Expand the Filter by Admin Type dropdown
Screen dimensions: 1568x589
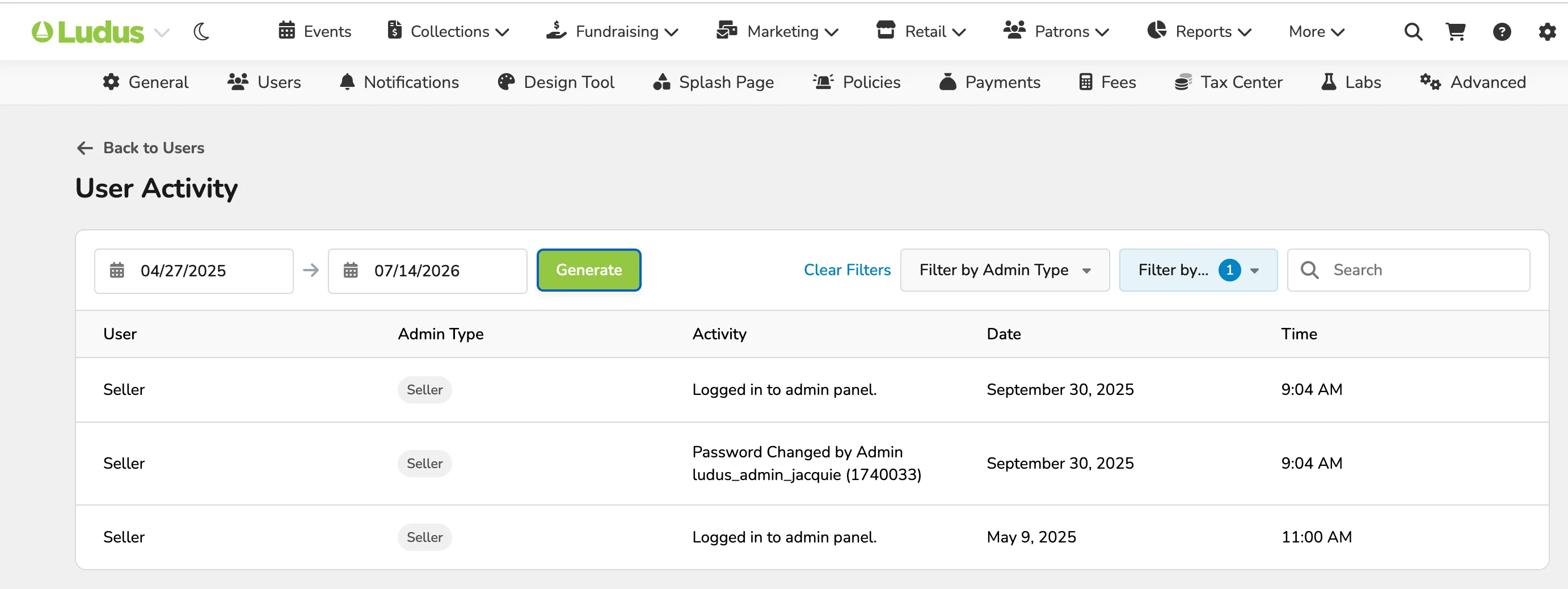(1004, 270)
